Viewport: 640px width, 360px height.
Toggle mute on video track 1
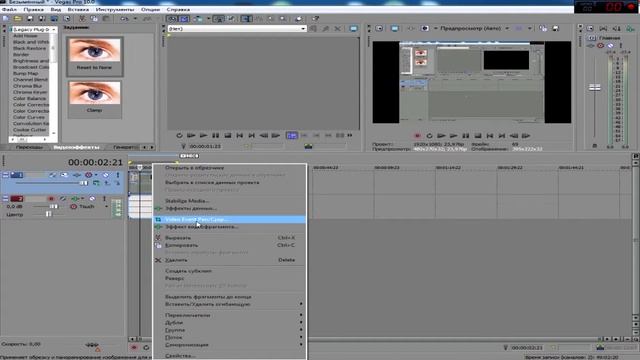click(x=106, y=175)
